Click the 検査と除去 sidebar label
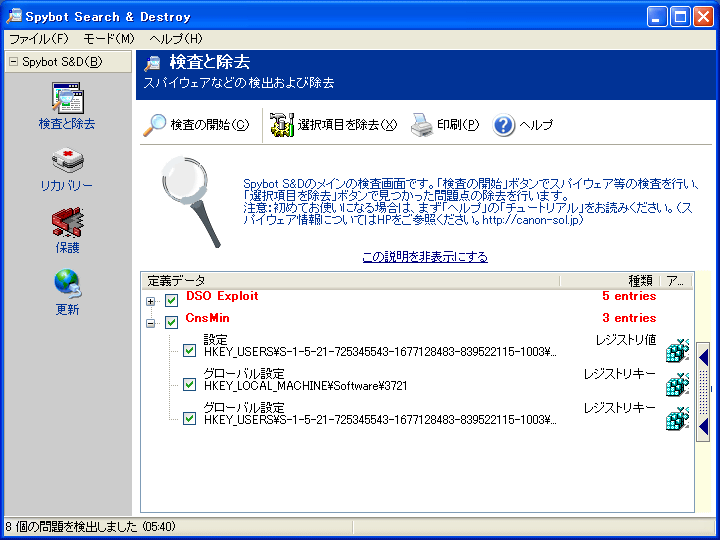Viewport: 720px width, 540px height. click(67, 124)
